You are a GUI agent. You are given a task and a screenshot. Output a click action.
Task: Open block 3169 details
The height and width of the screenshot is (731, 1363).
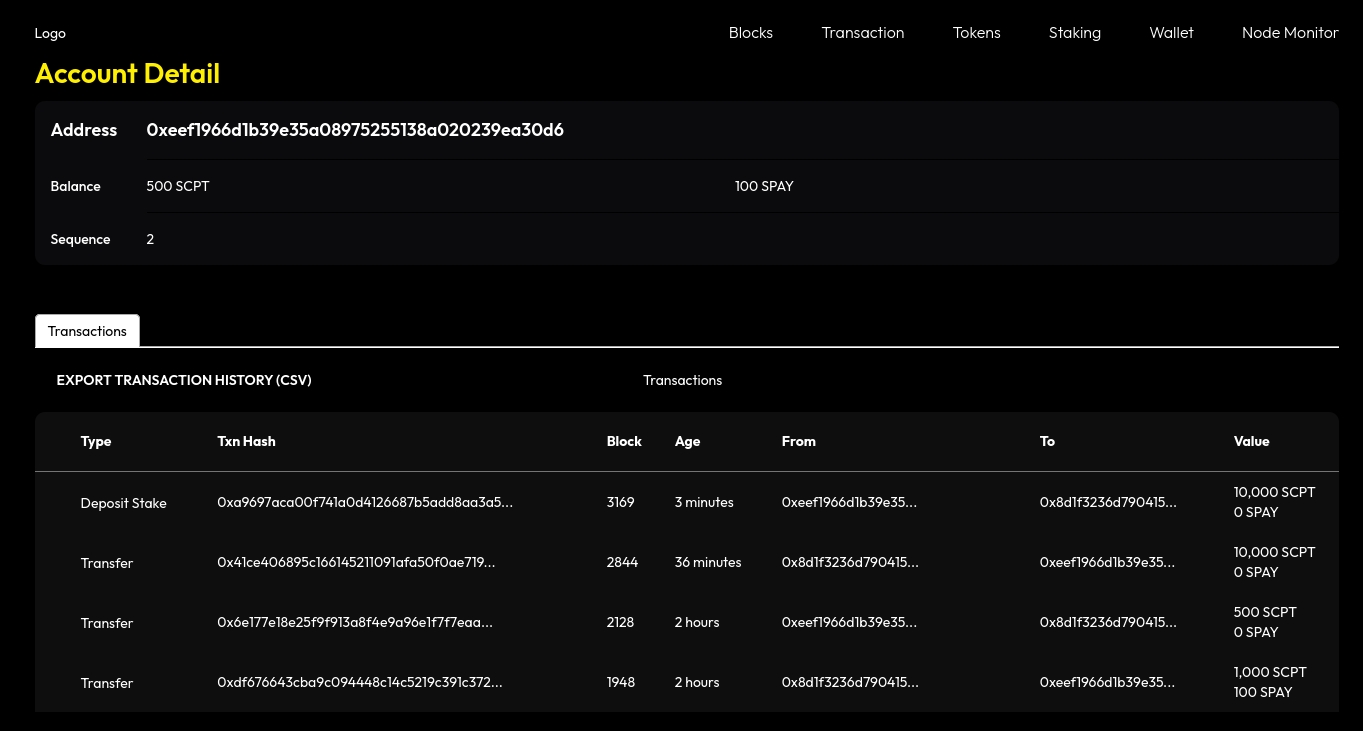pyautogui.click(x=620, y=502)
